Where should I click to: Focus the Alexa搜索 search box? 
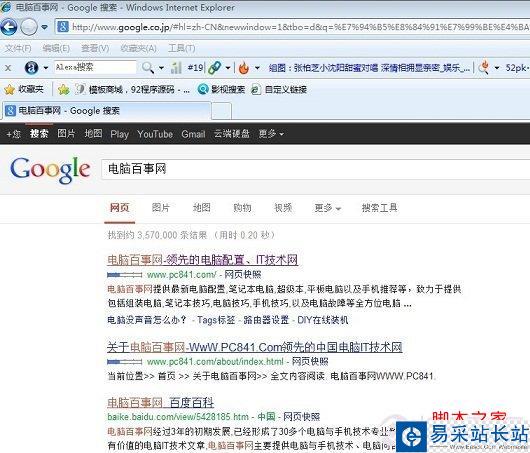point(95,67)
